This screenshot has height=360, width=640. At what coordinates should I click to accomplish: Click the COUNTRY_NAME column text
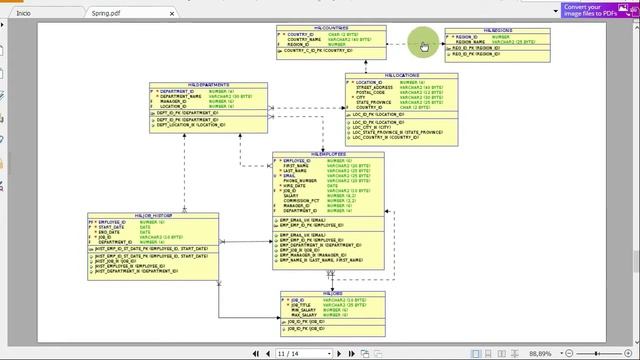point(304,40)
